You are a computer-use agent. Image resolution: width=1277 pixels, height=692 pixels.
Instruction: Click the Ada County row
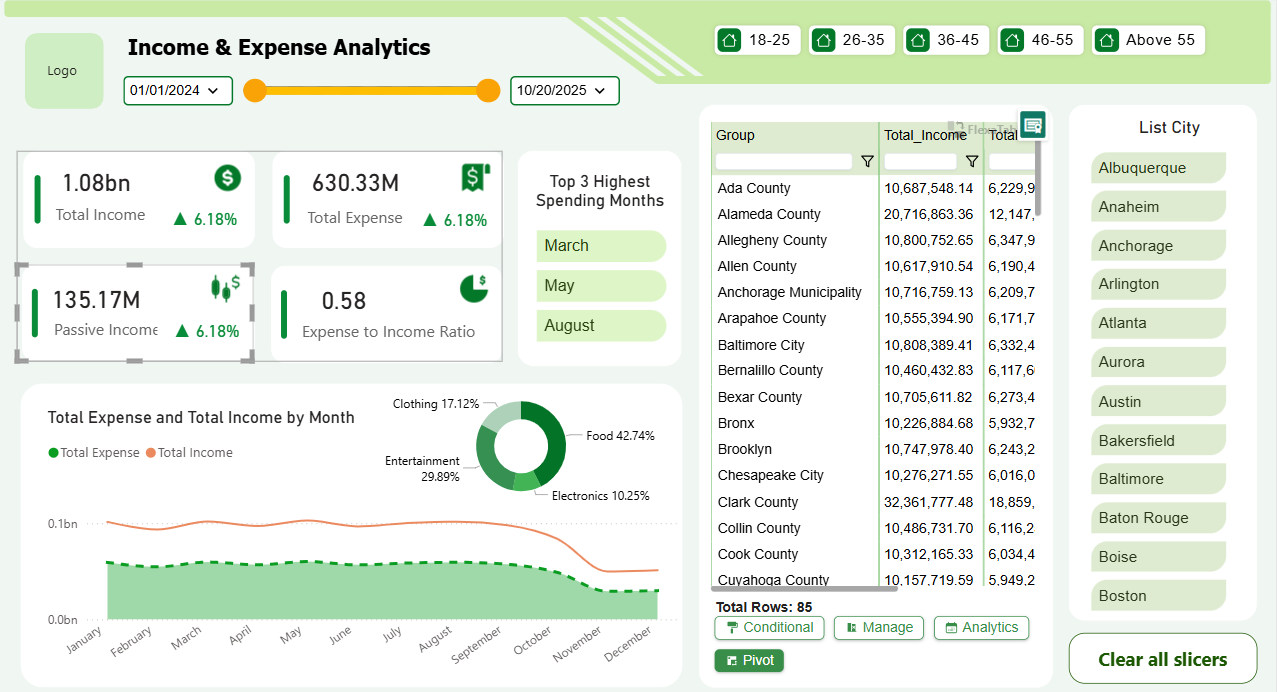coord(873,188)
